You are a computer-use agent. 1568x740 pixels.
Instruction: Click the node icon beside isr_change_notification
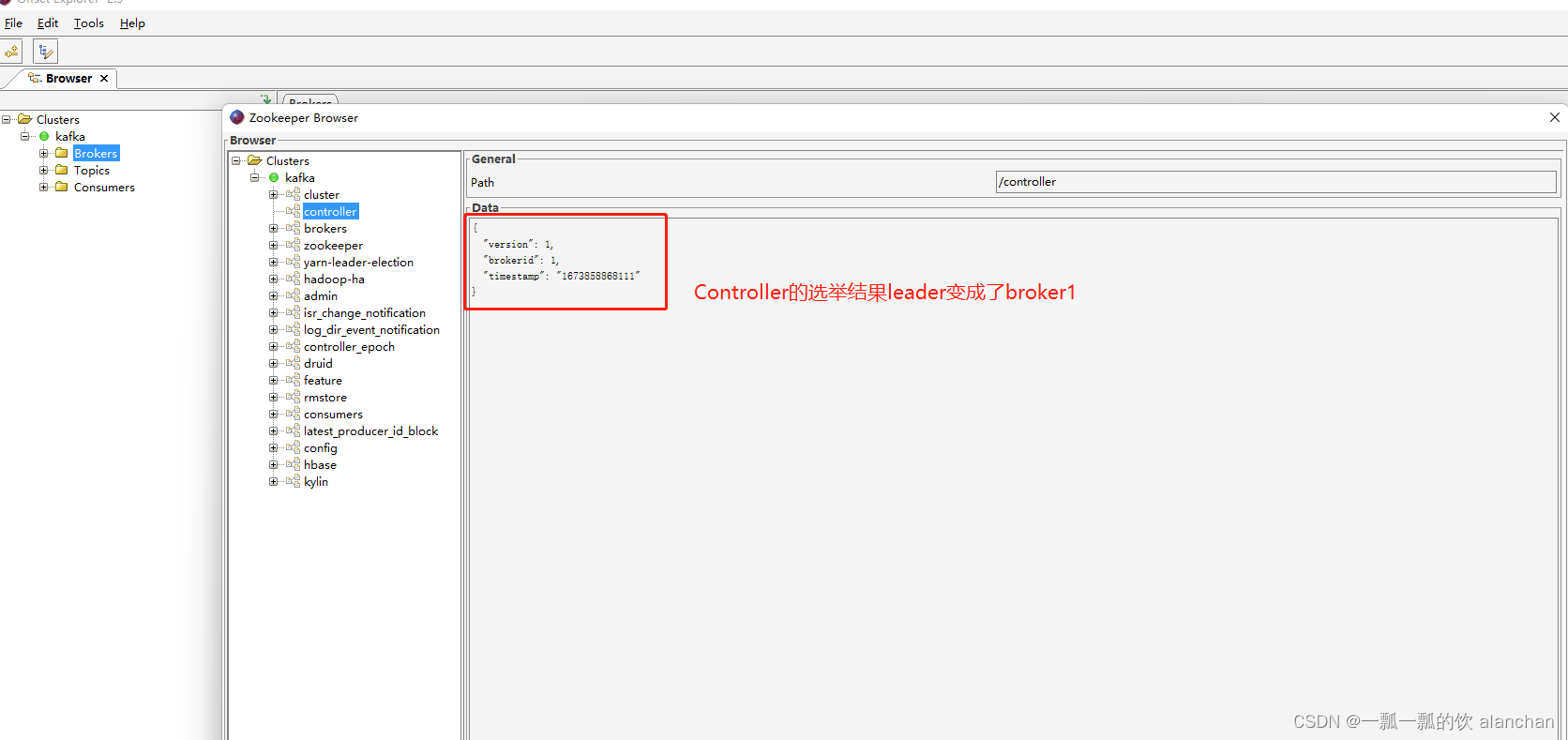293,312
